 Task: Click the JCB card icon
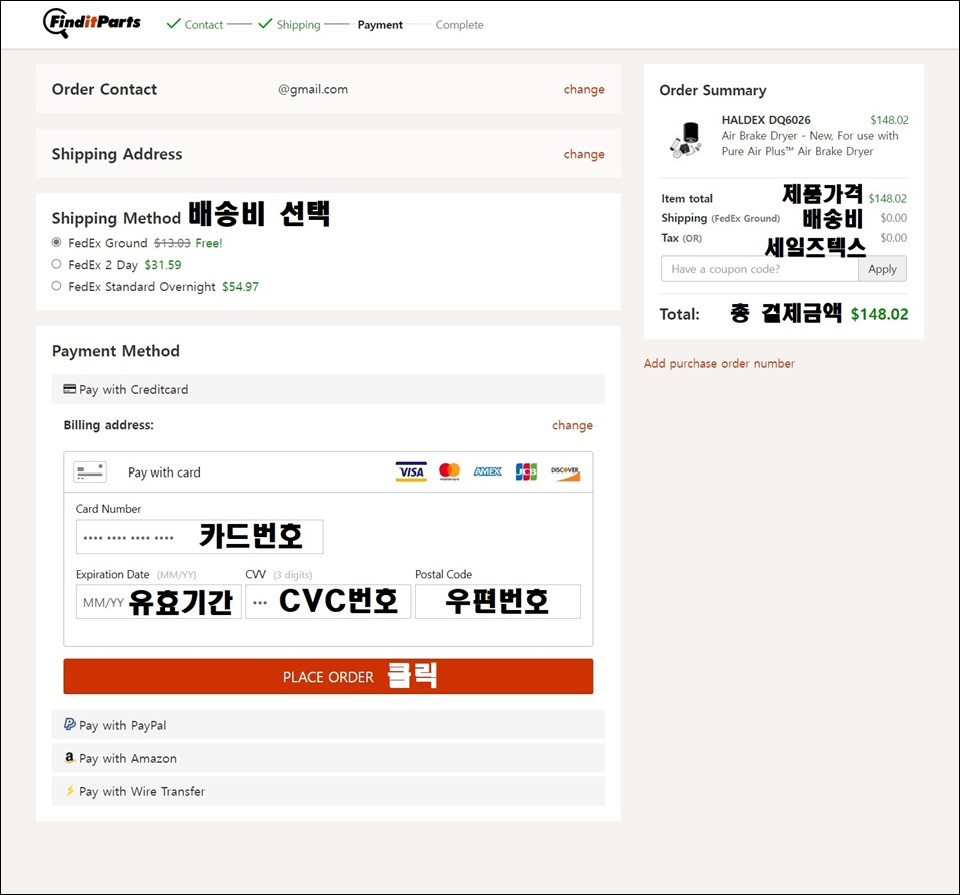click(526, 471)
